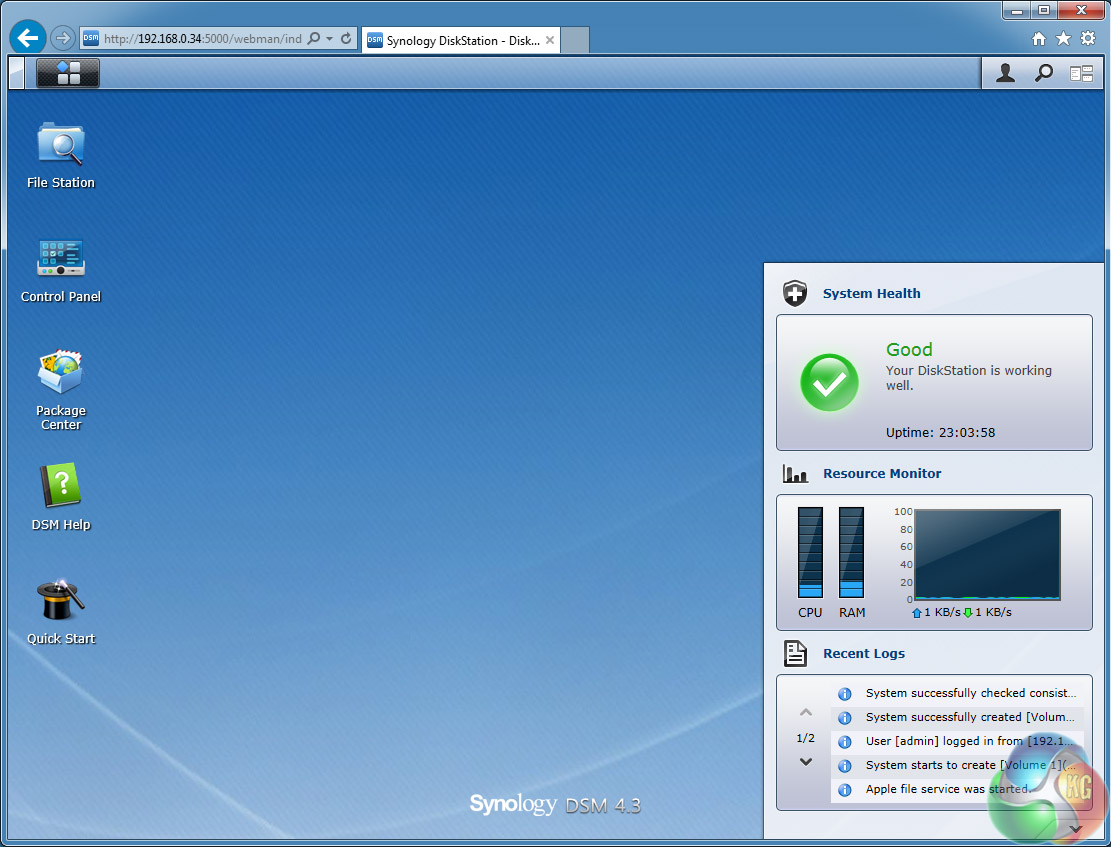Screen dimensions: 1111x847
Task: Open DSM search magnifier icon
Action: (x=1044, y=73)
